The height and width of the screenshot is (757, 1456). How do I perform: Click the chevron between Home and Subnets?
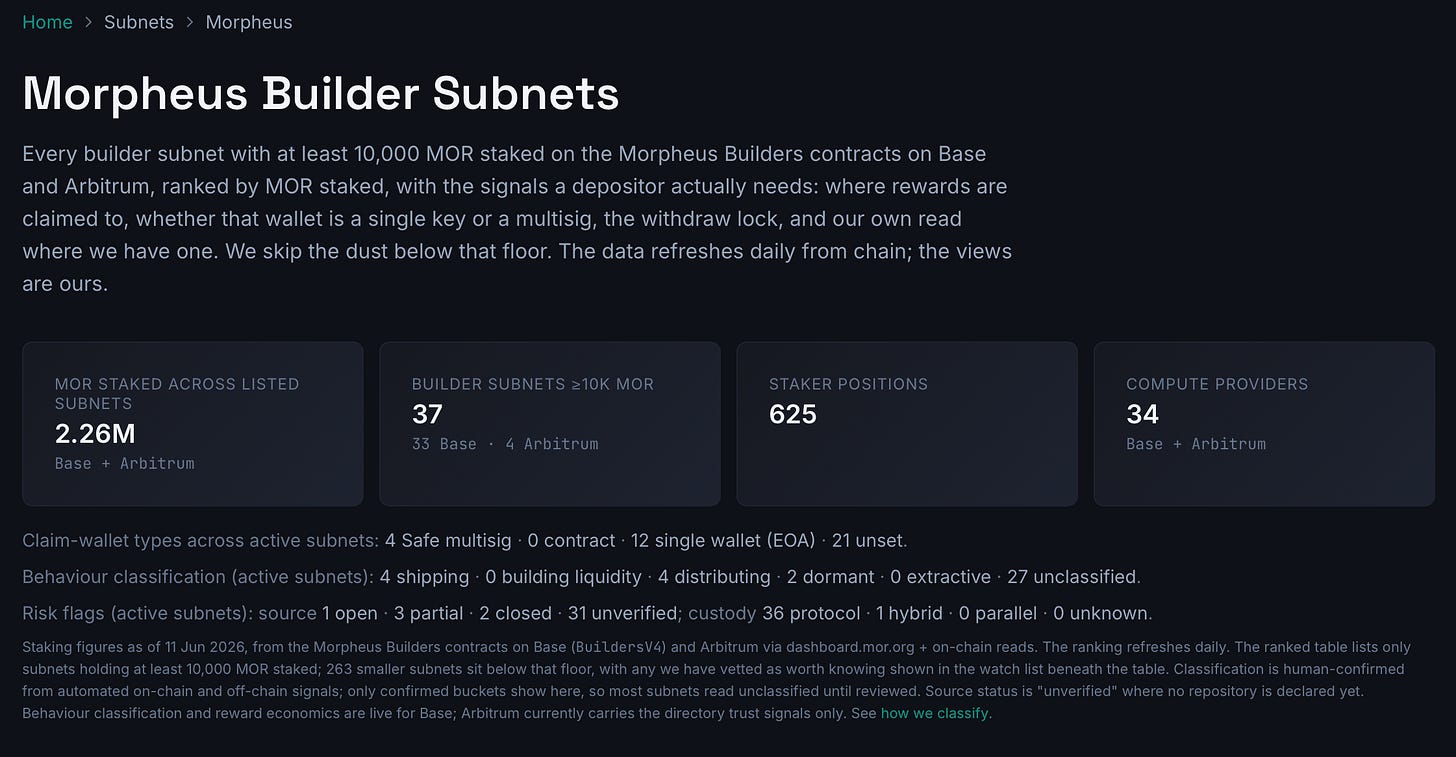point(89,22)
